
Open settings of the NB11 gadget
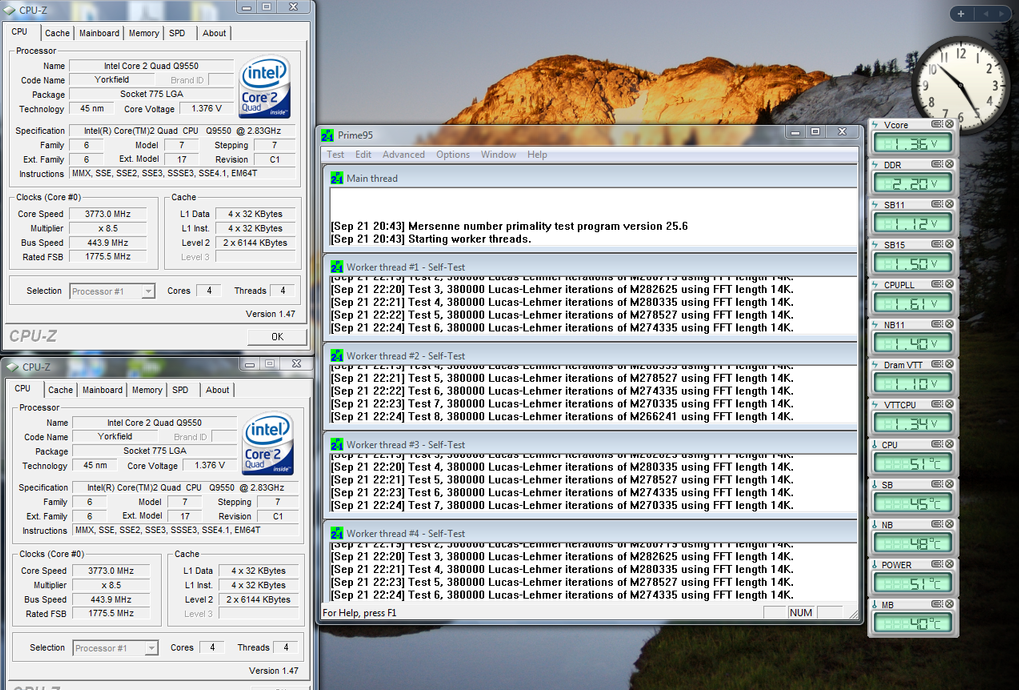[x=937, y=324]
